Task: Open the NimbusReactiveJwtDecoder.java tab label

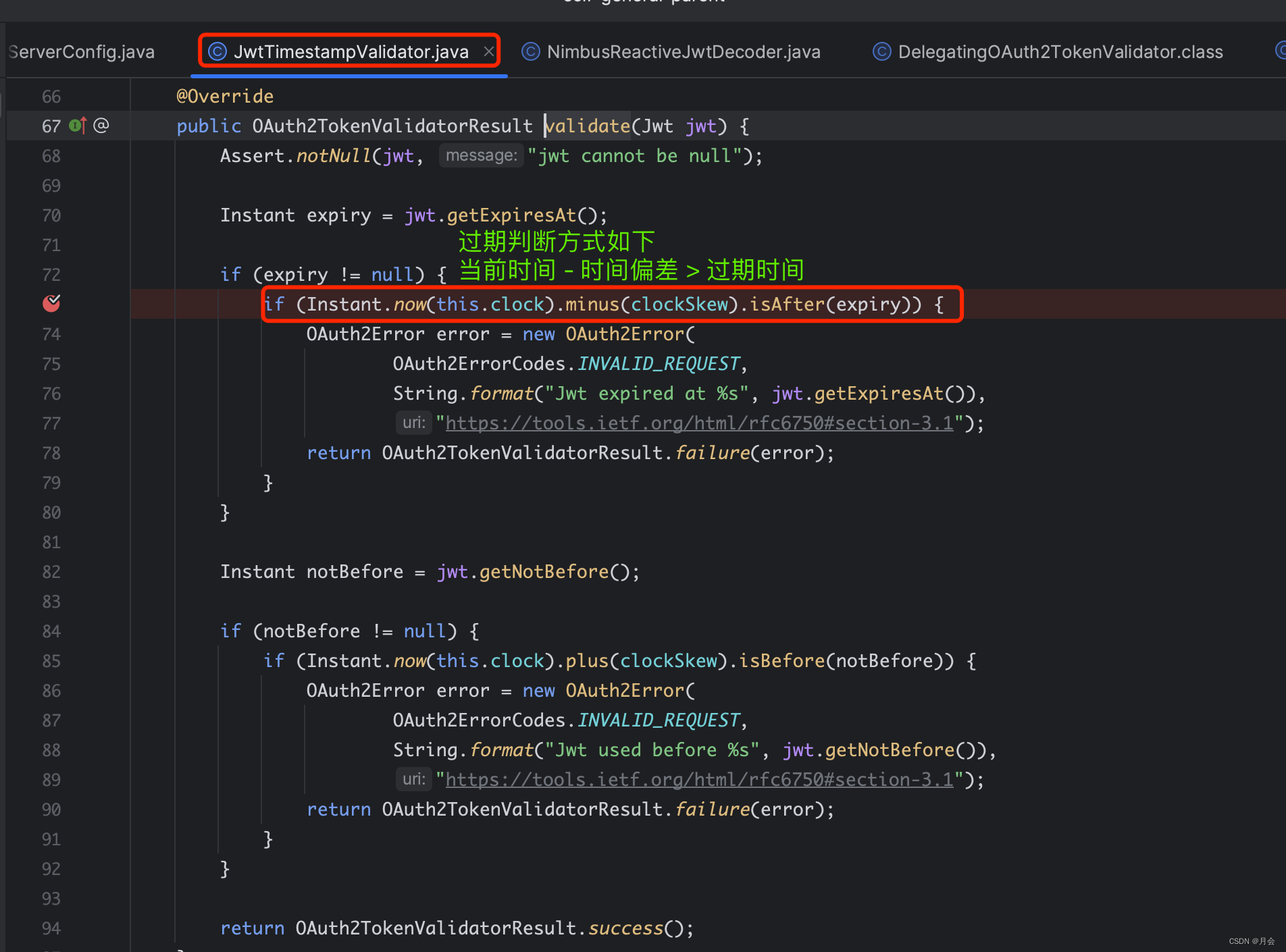Action: pyautogui.click(x=683, y=52)
